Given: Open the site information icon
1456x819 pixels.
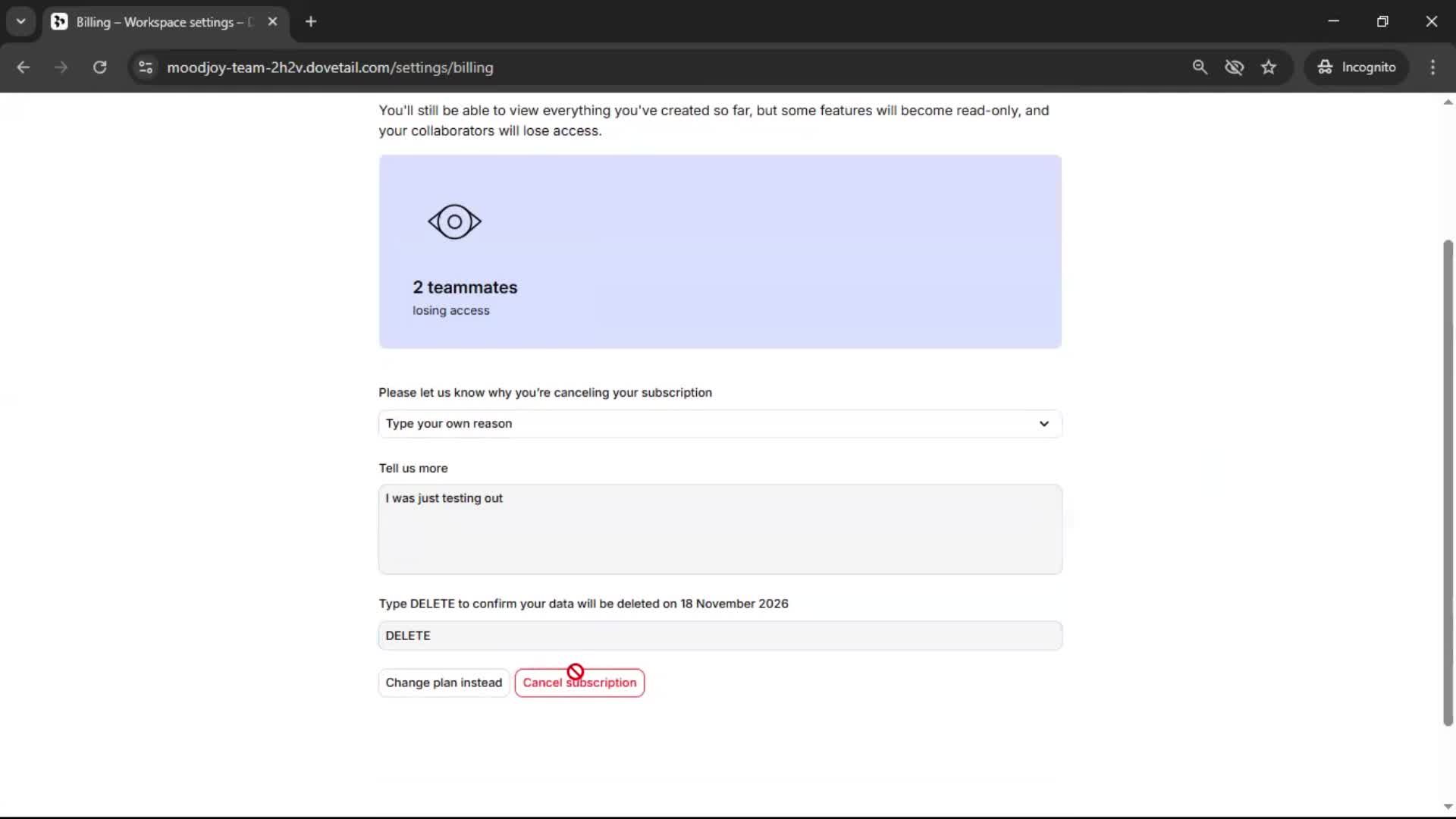Looking at the screenshot, I should 146,67.
